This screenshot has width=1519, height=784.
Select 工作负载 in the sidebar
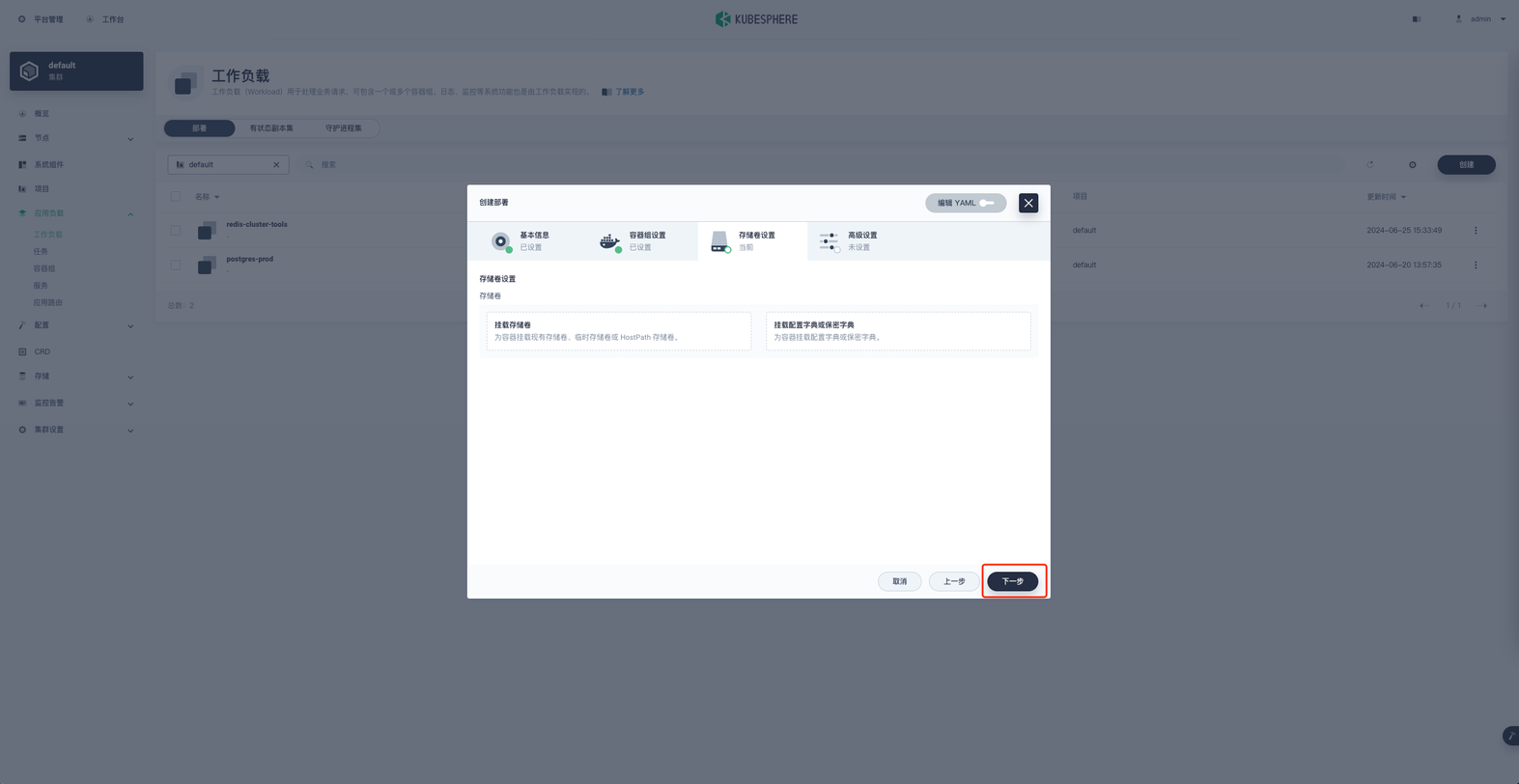(48, 235)
